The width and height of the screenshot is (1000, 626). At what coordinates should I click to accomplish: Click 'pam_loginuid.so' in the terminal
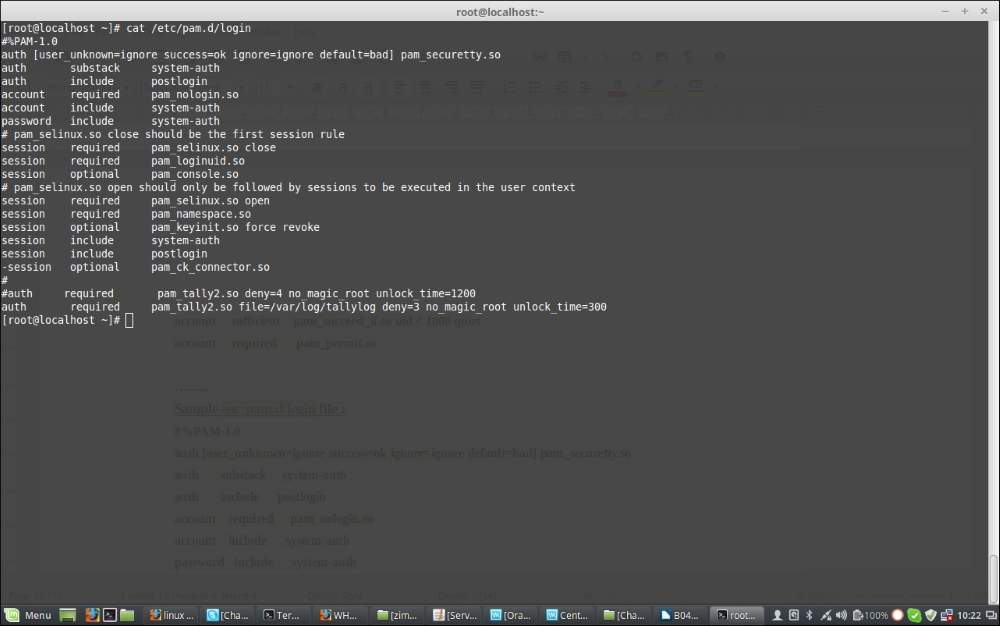(198, 161)
